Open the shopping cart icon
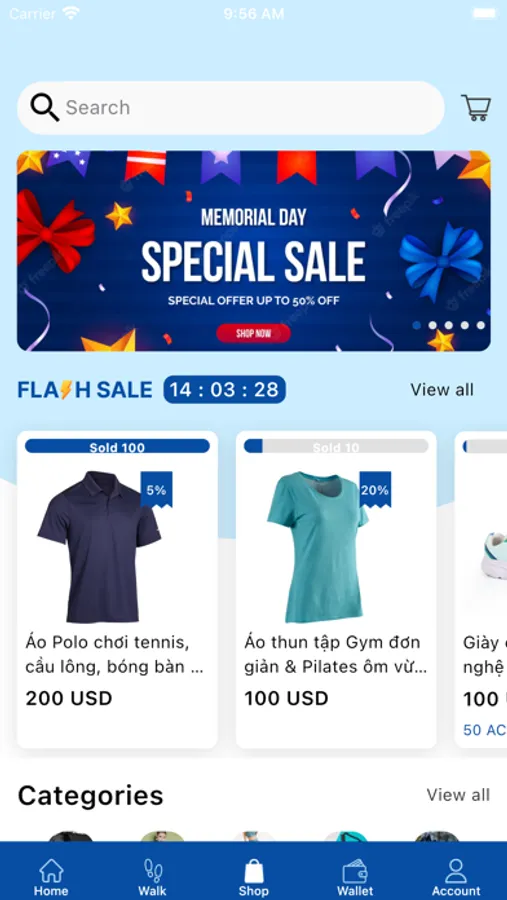The image size is (507, 900). click(476, 107)
